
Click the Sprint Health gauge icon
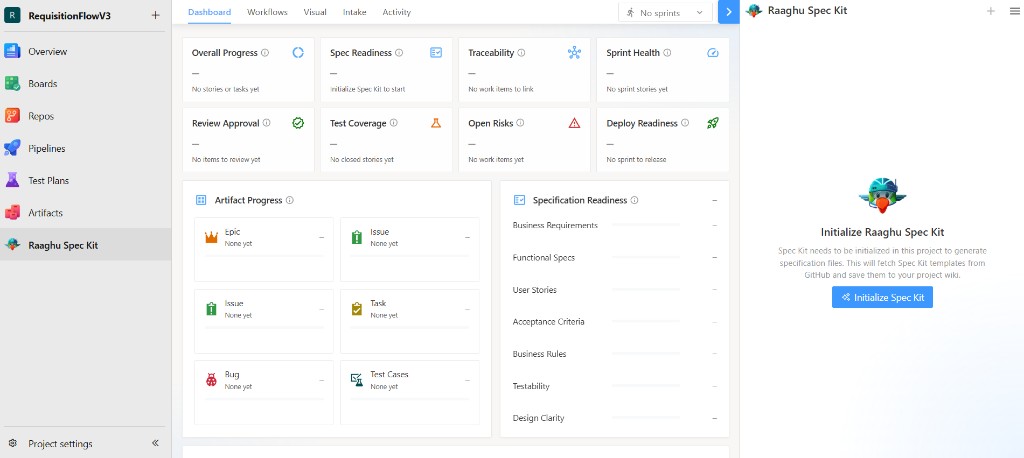[713, 53]
